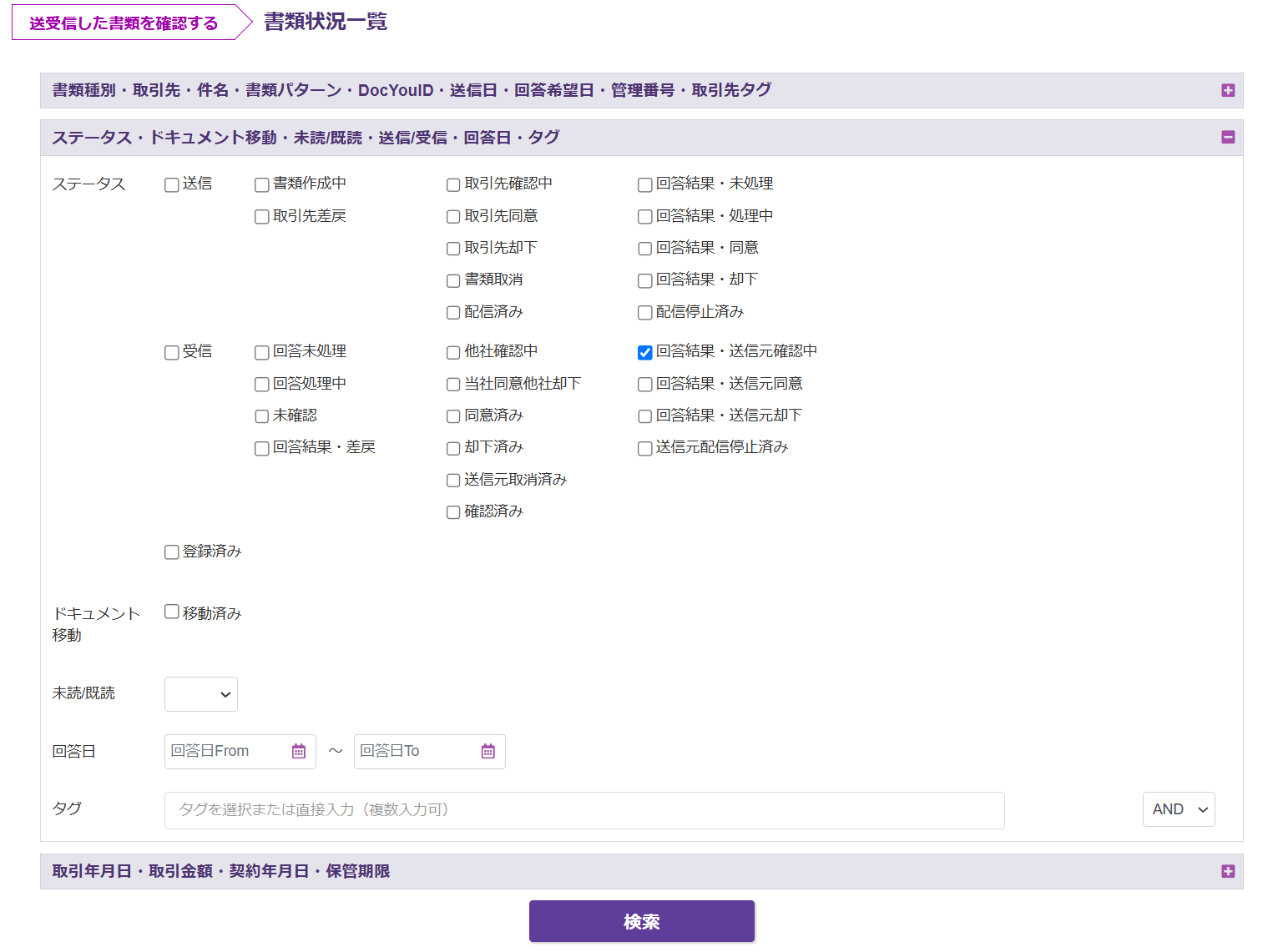The image size is (1273, 952).
Task: Check the 送信 checkbox
Action: tap(172, 184)
